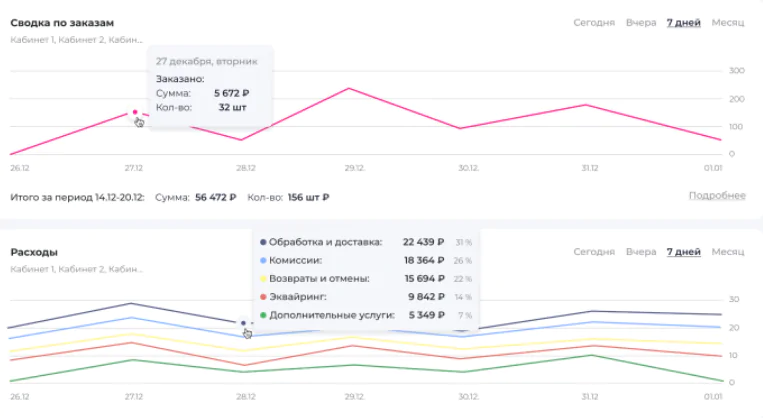Image resolution: width=763 pixels, height=418 pixels.
Task: Click yellow dot for Возвраты и отмены
Action: (263, 278)
